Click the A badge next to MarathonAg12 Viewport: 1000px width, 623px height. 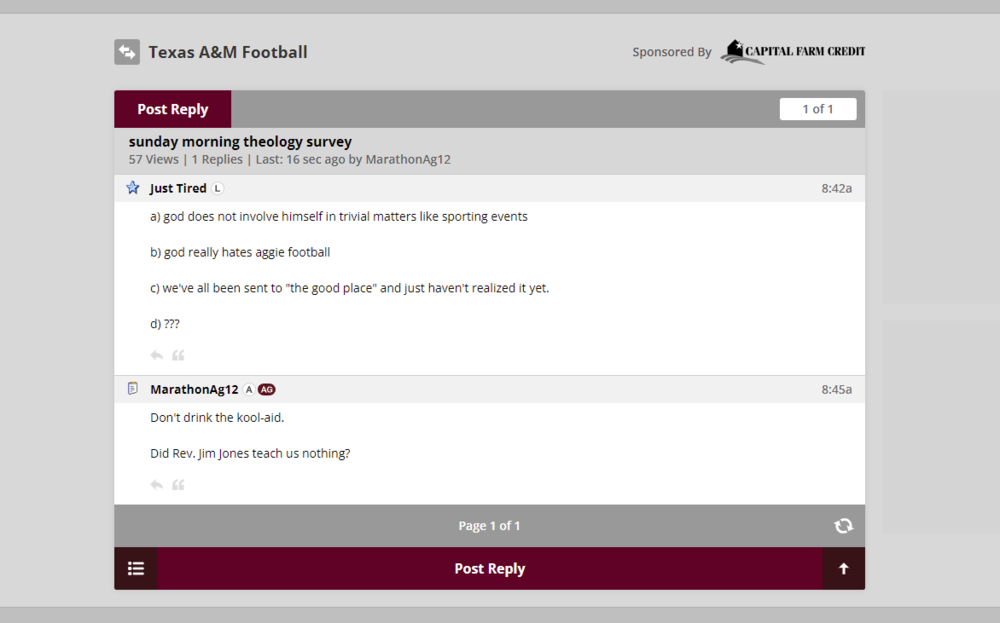click(249, 389)
